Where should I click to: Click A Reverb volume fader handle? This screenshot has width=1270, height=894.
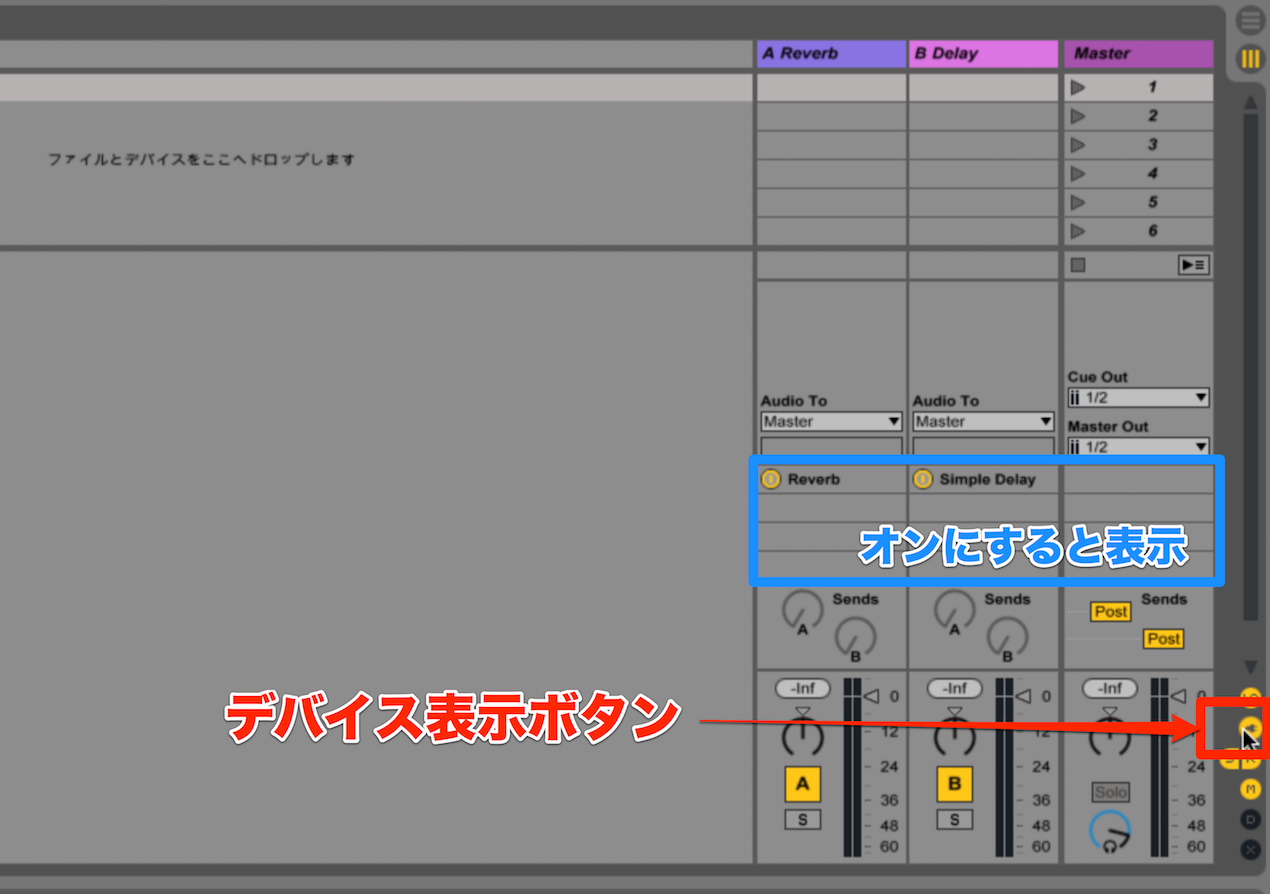[x=869, y=696]
